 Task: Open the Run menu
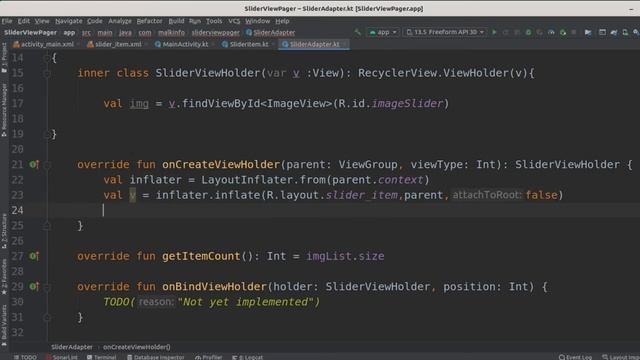point(195,21)
